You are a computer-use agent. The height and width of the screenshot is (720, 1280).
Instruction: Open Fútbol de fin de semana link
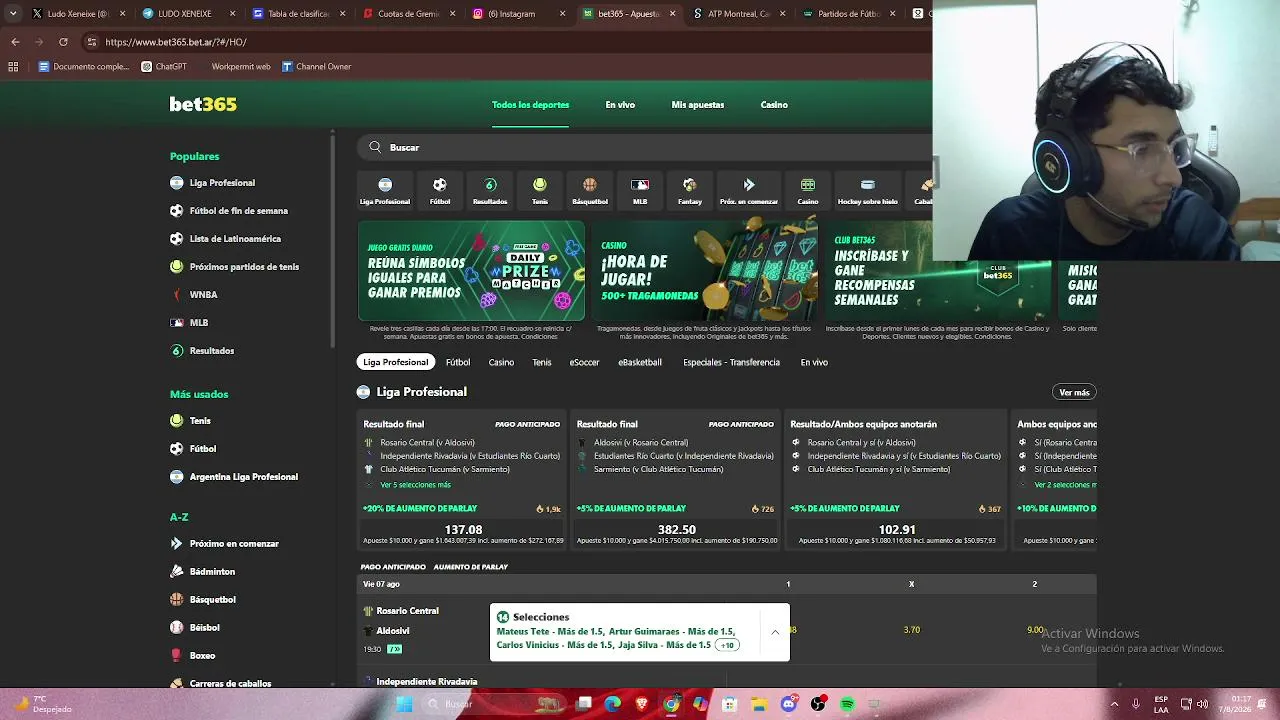point(238,211)
